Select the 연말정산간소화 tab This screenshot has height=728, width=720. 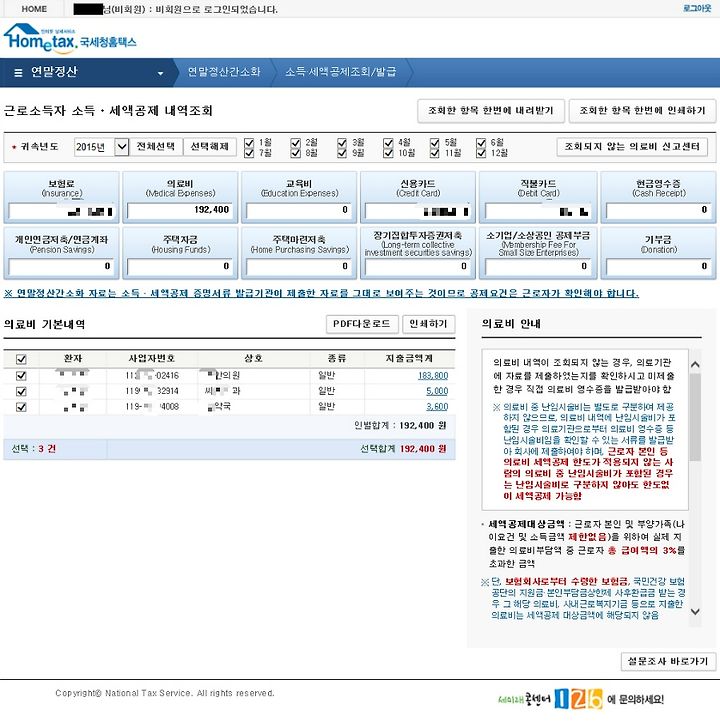pyautogui.click(x=224, y=72)
